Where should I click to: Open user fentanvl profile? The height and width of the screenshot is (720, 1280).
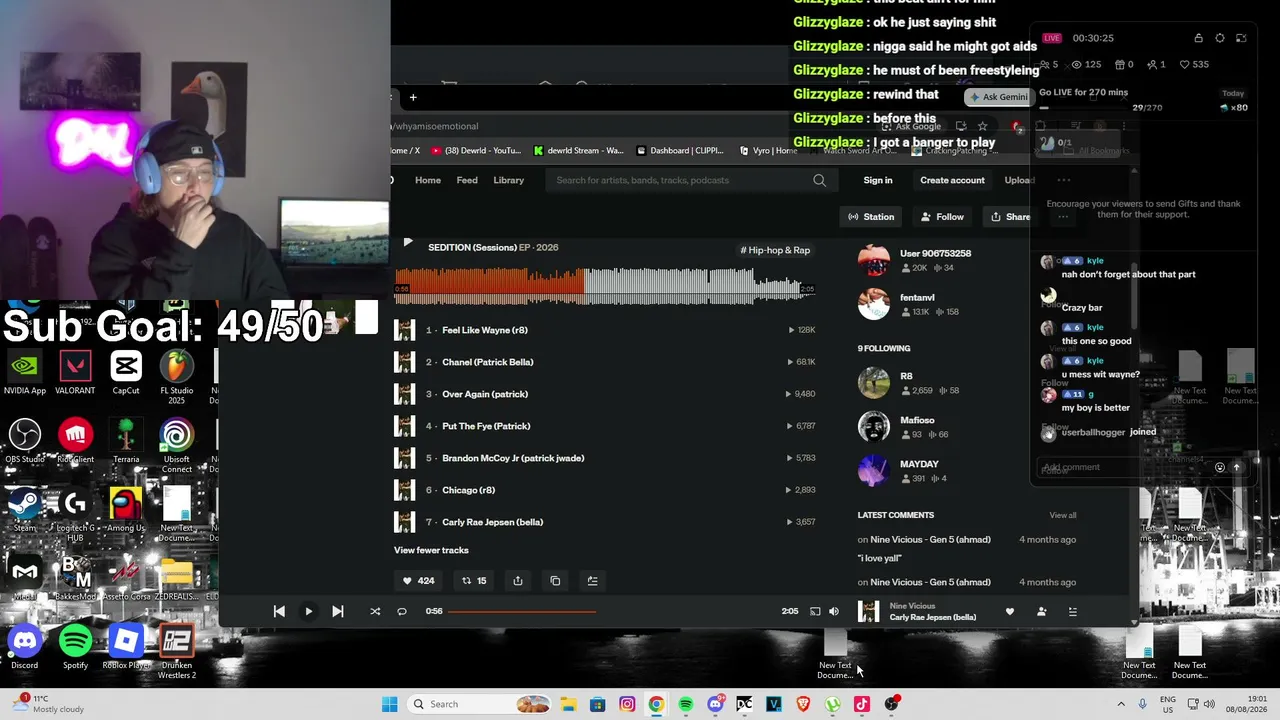917,297
